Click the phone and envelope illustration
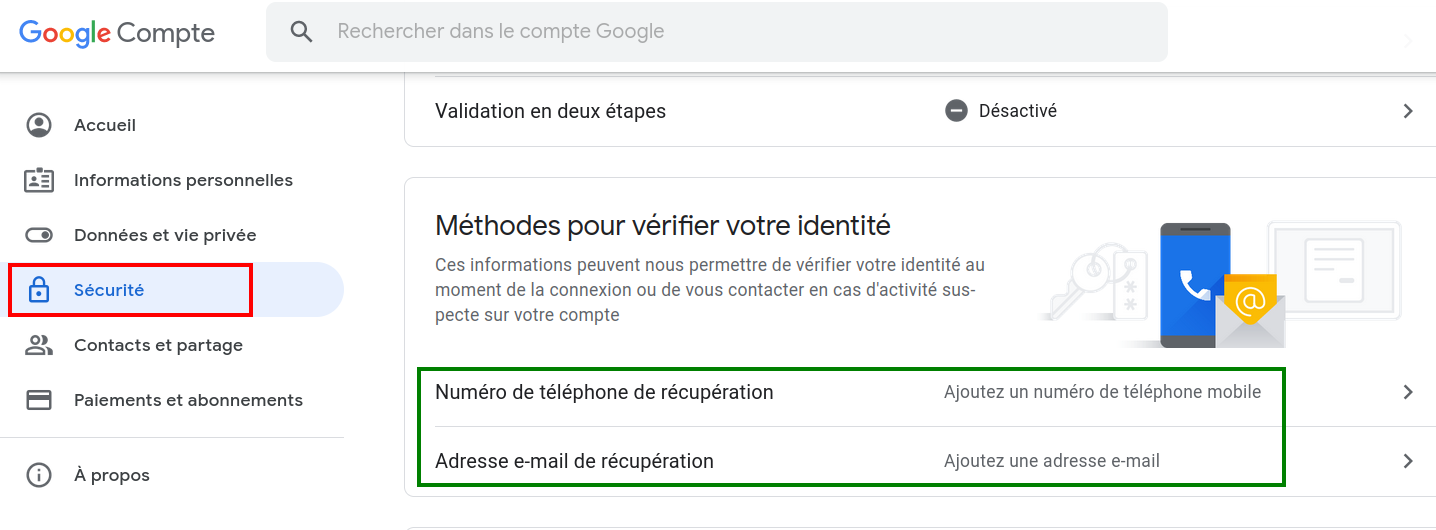Screen dimensions: 1436x530 pos(1219,285)
